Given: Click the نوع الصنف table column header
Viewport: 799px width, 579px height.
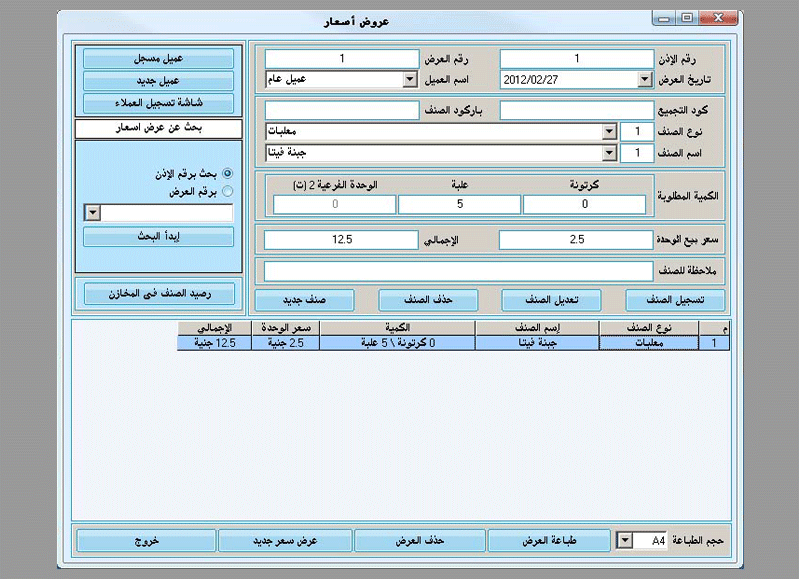Looking at the screenshot, I should point(649,328).
